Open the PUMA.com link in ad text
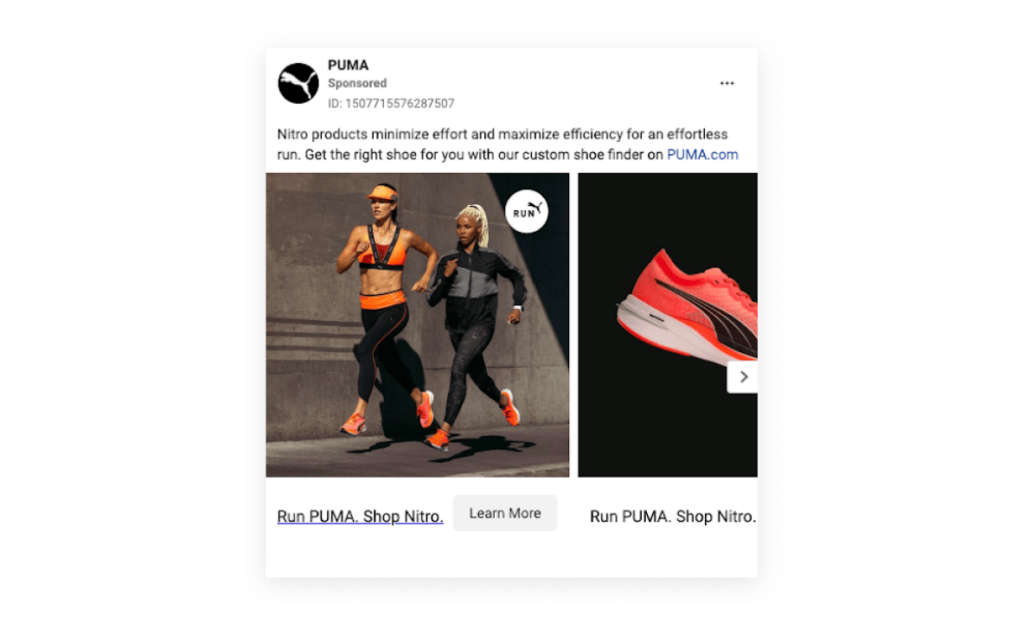This screenshot has width=1024, height=623. pos(702,155)
